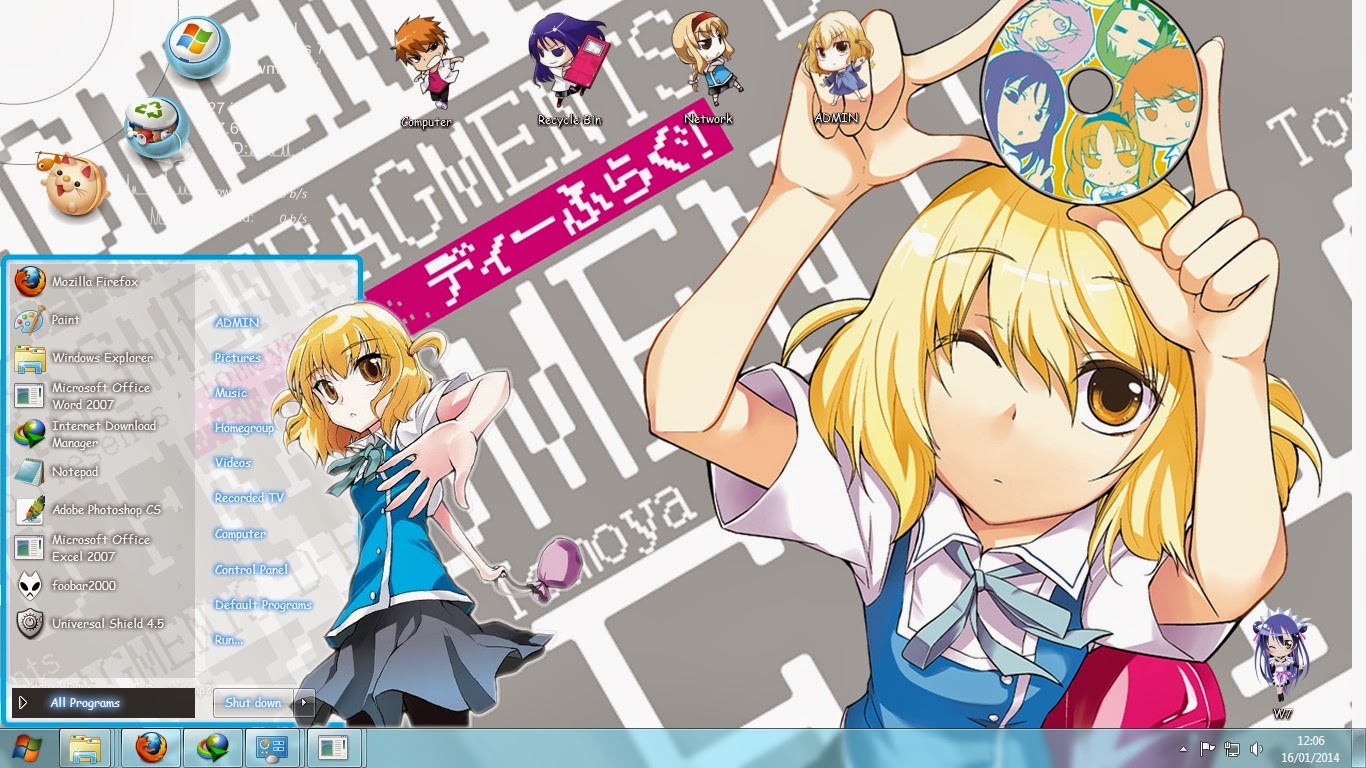The height and width of the screenshot is (768, 1366).
Task: Switch to Firefox via its taskbar button
Action: pos(151,748)
